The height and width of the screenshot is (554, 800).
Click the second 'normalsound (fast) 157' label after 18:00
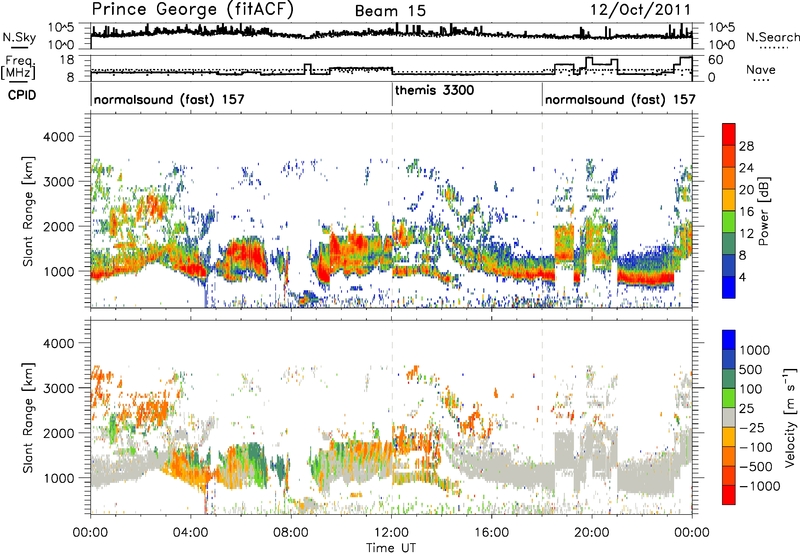tap(620, 99)
